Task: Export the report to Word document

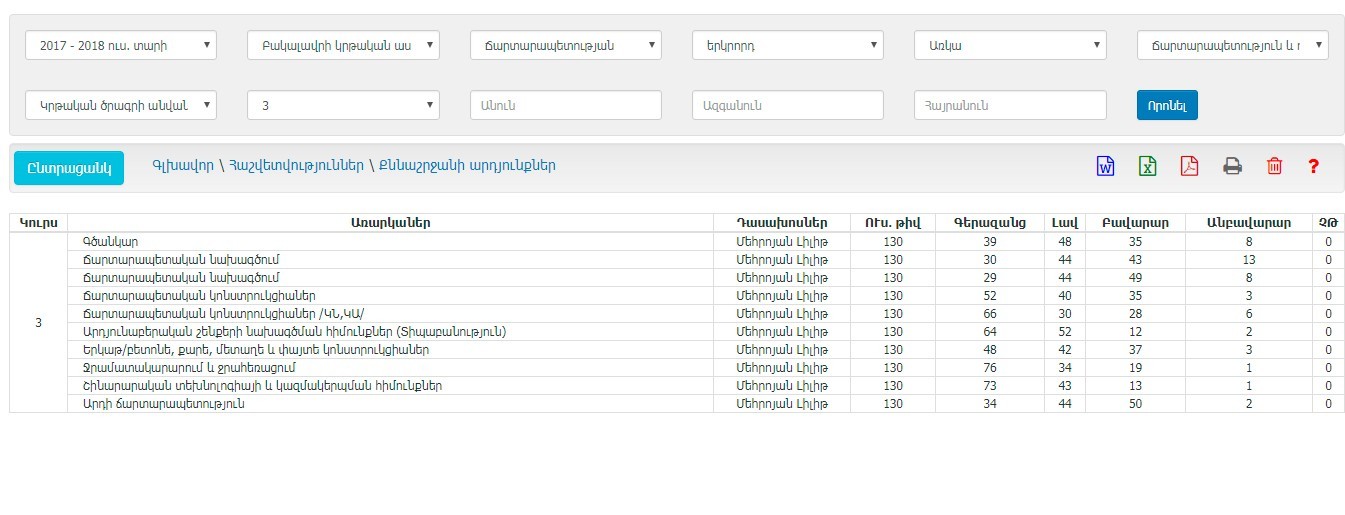Action: (1105, 167)
